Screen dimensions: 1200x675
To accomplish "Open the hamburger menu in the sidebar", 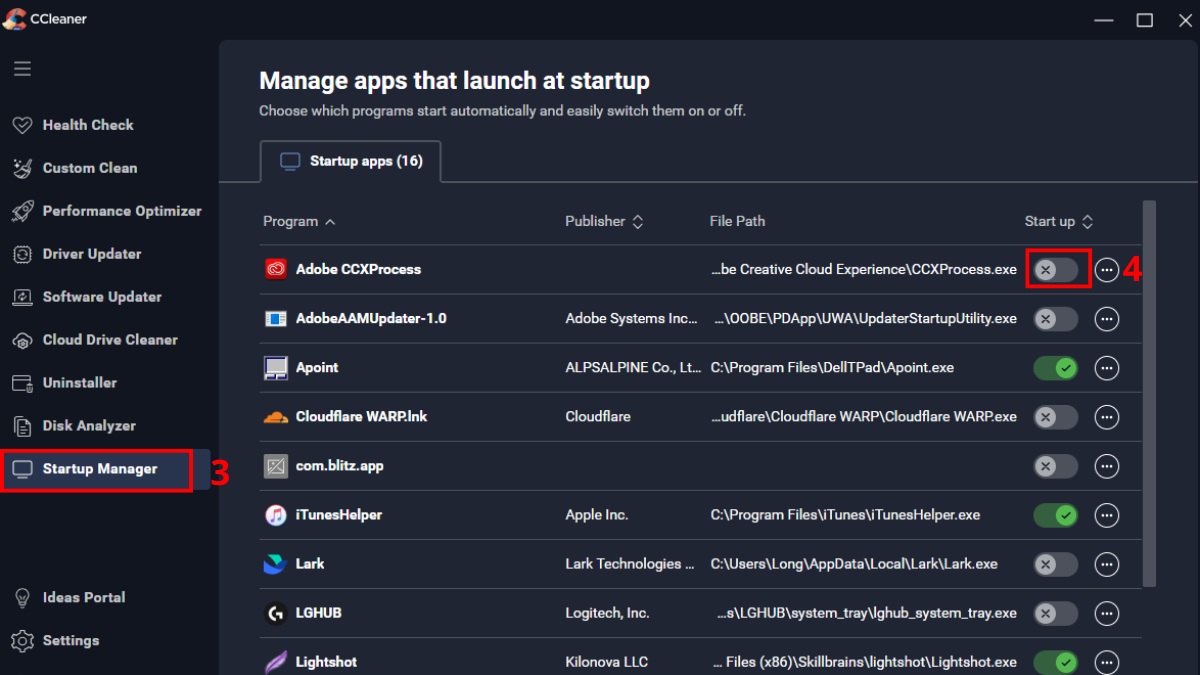I will [22, 69].
